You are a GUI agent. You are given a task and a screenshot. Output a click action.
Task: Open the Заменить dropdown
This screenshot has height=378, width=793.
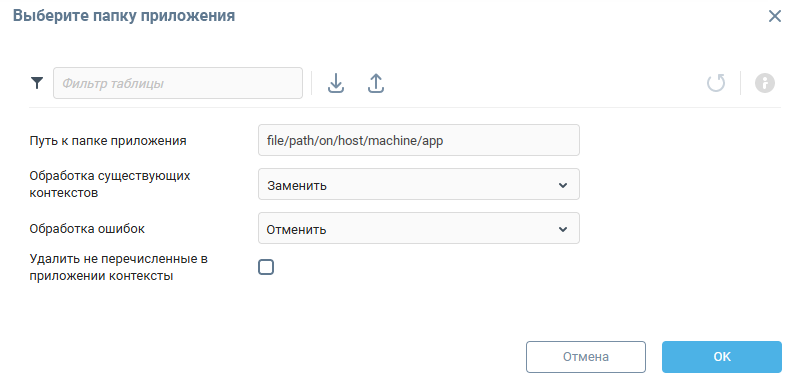click(419, 185)
